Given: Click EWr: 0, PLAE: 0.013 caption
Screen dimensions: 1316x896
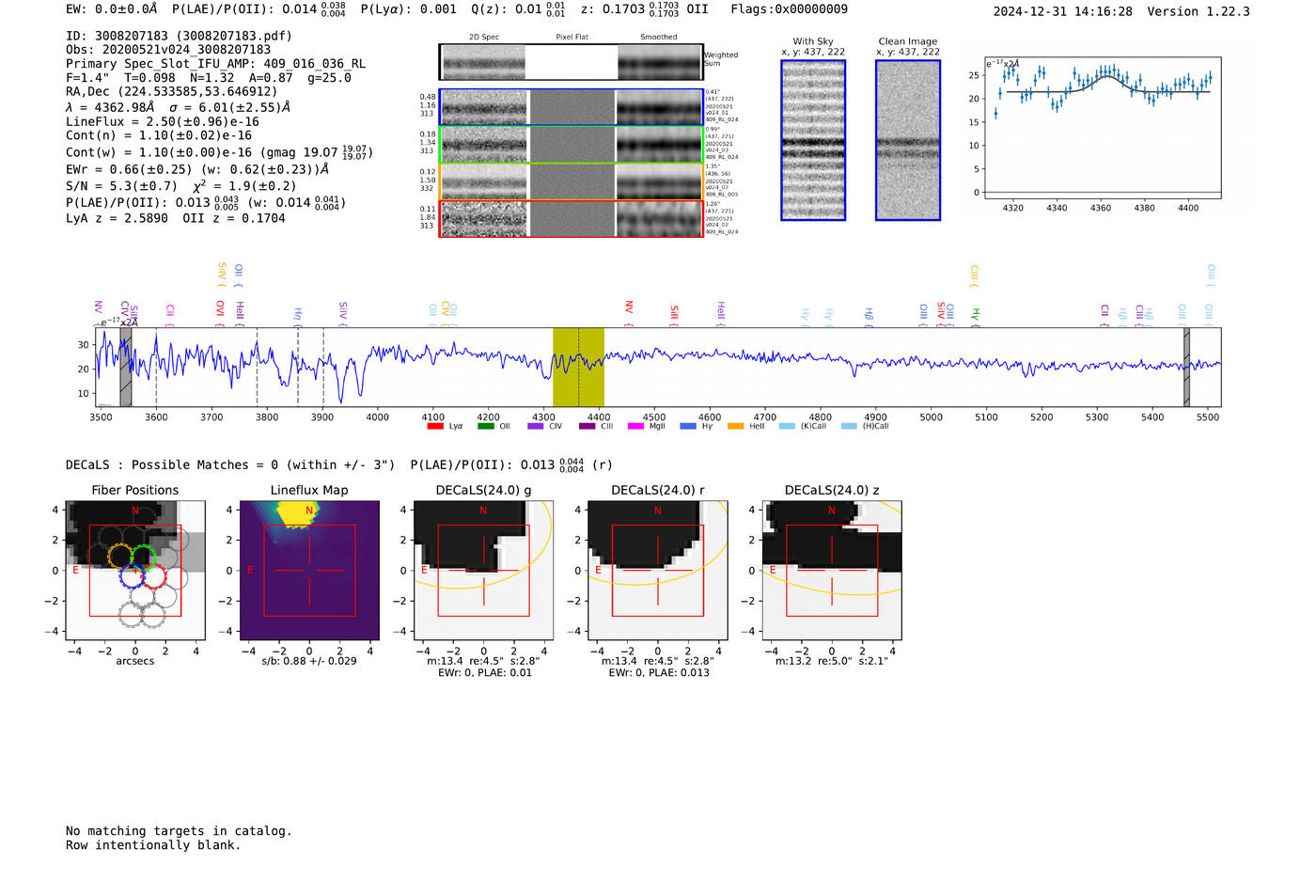Looking at the screenshot, I should [659, 673].
